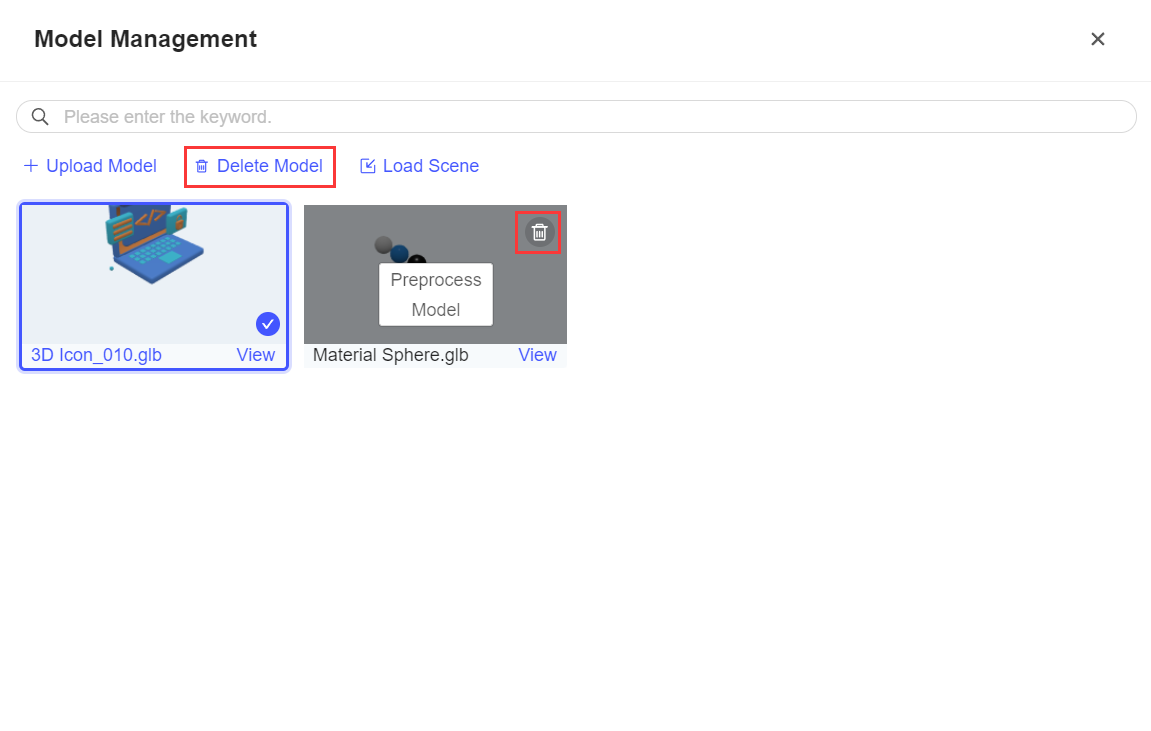This screenshot has height=731, width=1151.
Task: Click the Preprocess Model option
Action: click(435, 294)
